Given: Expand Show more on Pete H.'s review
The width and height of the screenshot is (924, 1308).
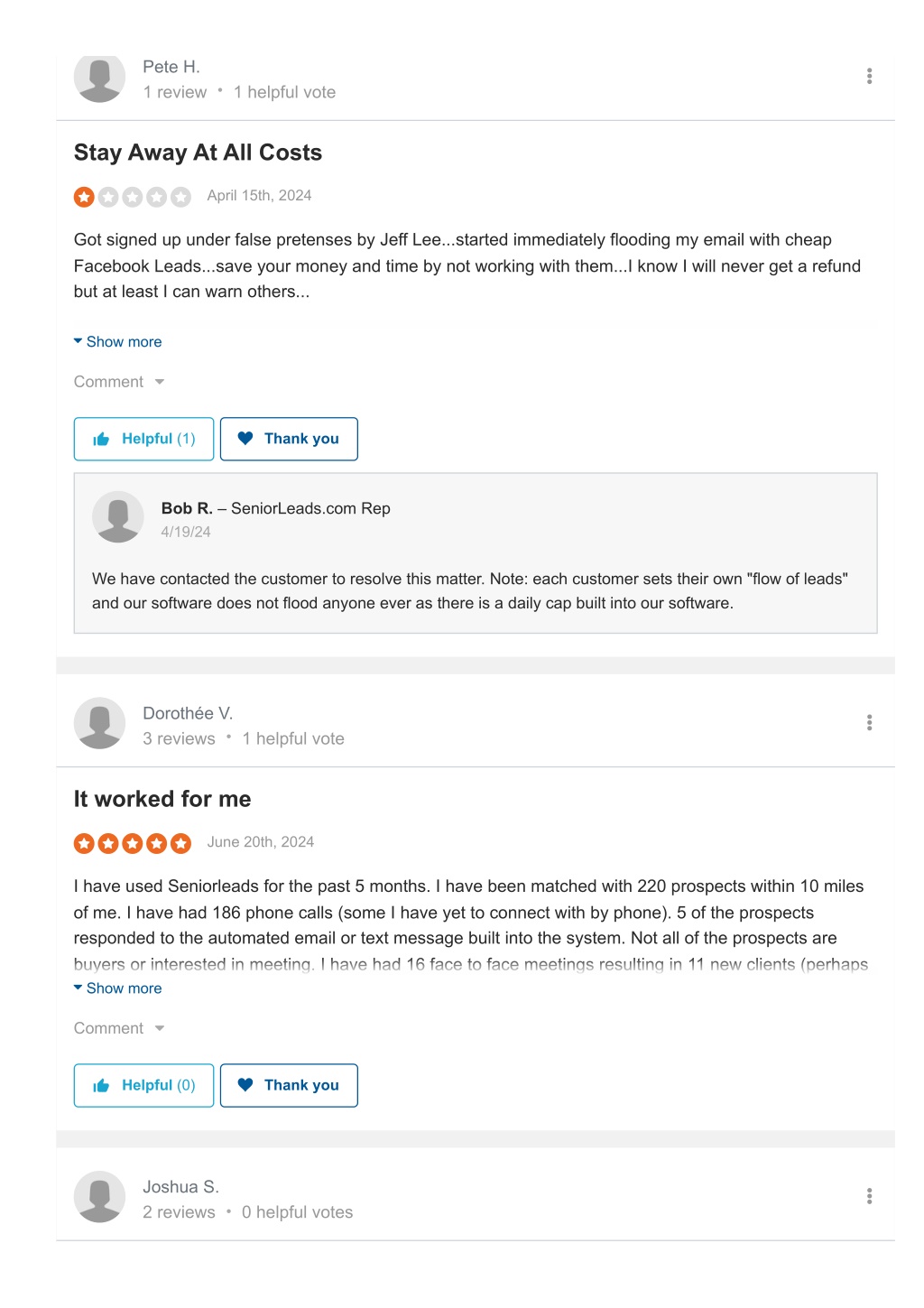Looking at the screenshot, I should [118, 342].
